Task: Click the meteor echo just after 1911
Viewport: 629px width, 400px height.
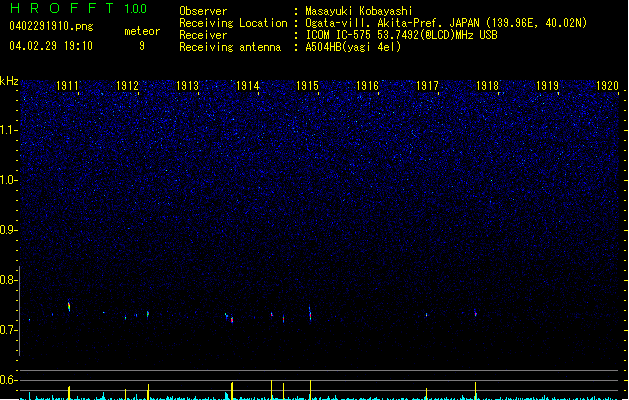Action: [x=69, y=307]
